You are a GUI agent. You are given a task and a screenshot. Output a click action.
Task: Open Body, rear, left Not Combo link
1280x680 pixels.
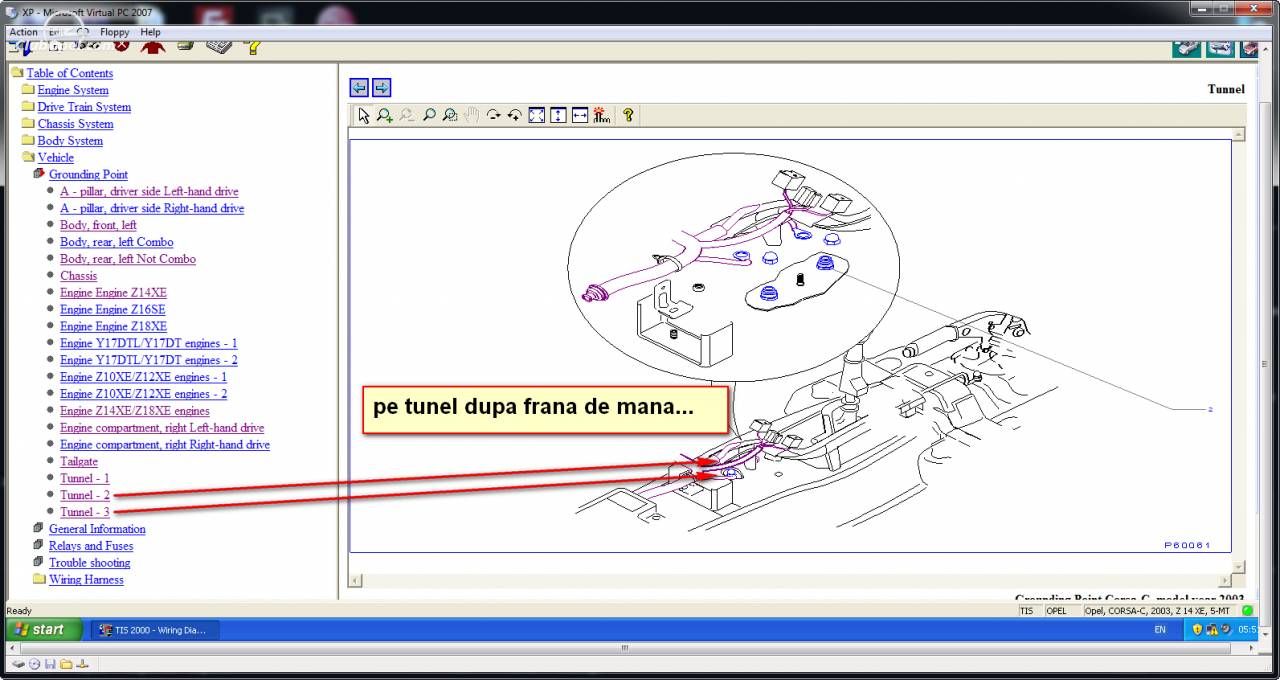tap(128, 259)
